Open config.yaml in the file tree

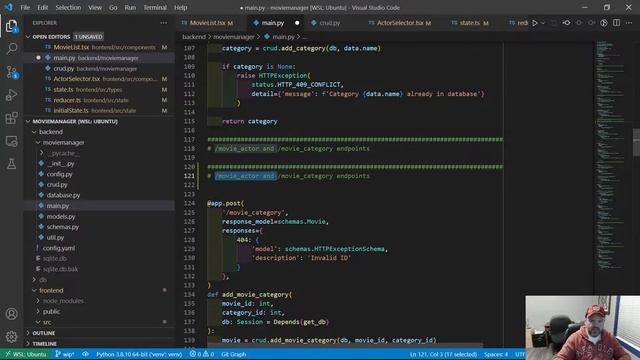59,248
